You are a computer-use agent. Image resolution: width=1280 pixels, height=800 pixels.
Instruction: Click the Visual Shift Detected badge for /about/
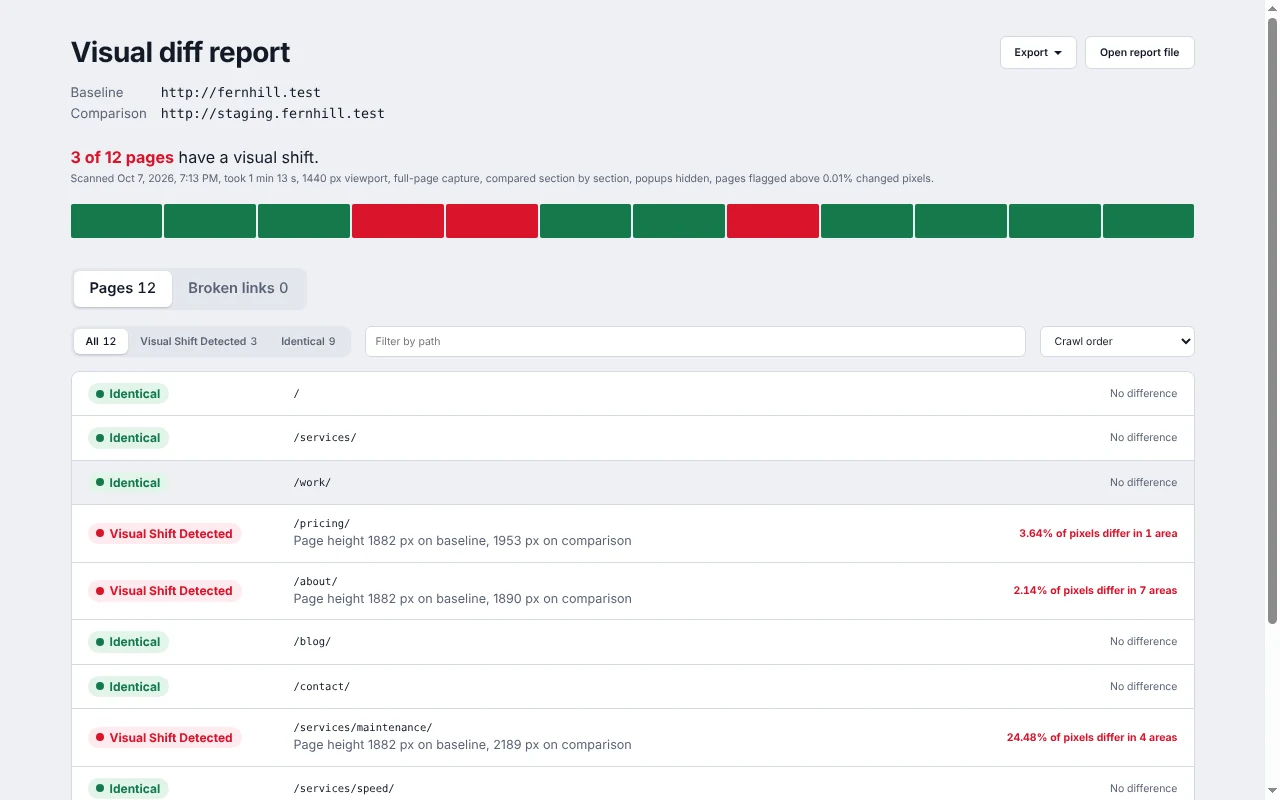click(x=165, y=591)
